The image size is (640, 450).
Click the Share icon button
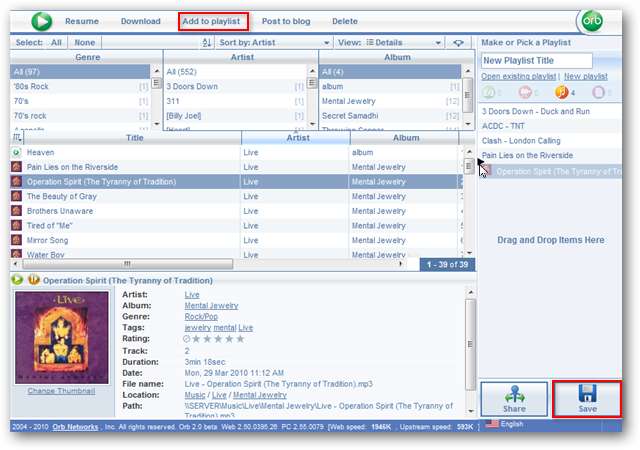[x=514, y=398]
